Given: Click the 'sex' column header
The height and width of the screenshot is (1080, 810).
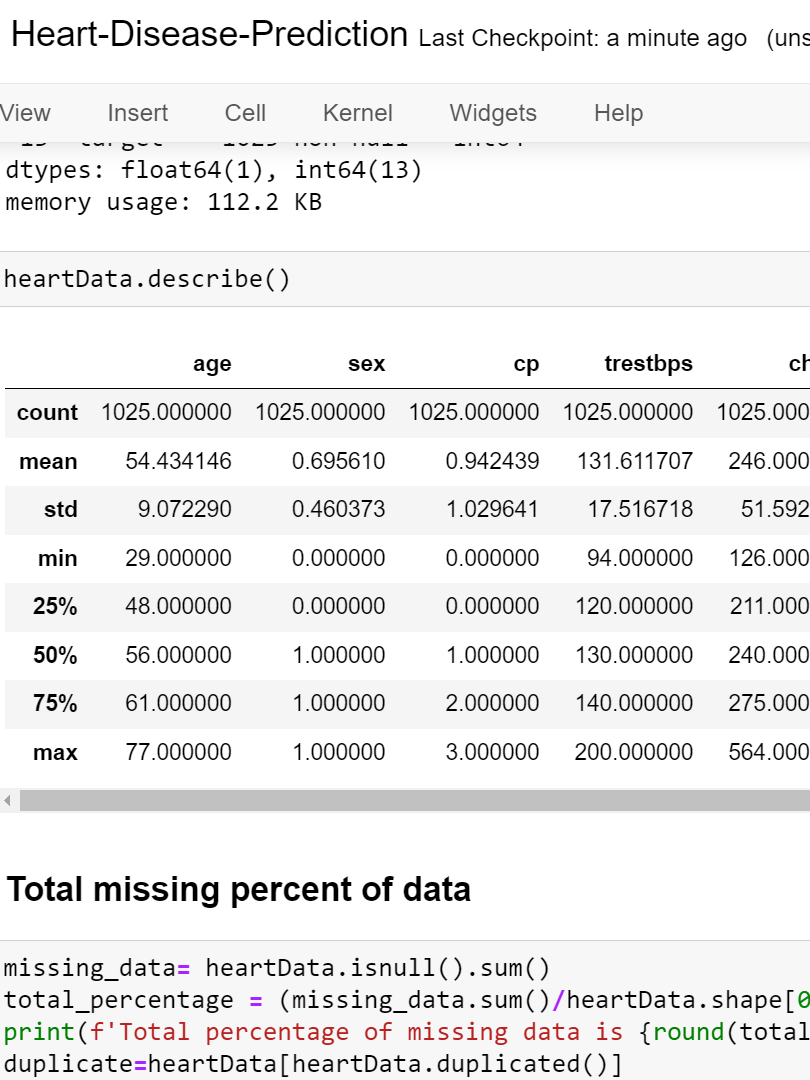Looking at the screenshot, I should click(x=366, y=364).
